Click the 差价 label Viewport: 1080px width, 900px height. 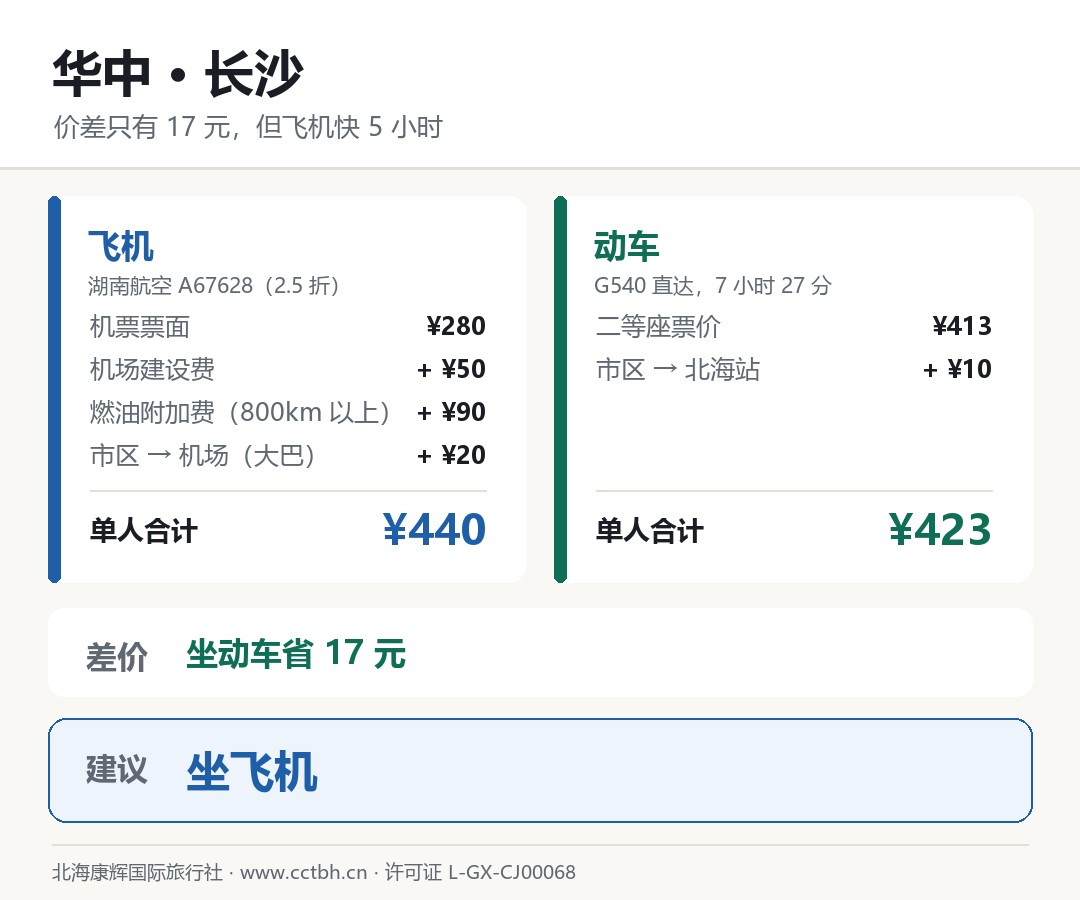[x=116, y=657]
